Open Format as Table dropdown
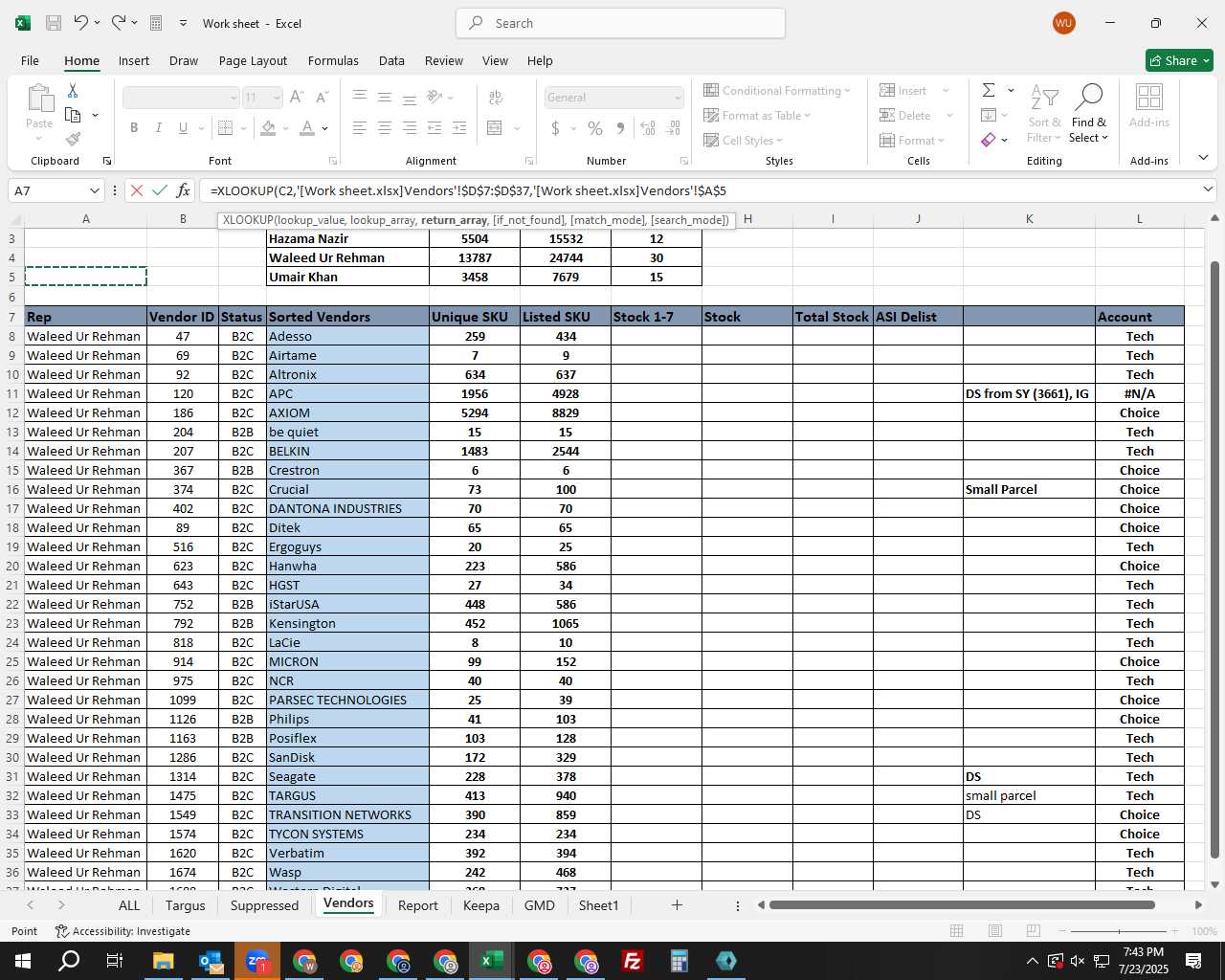Viewport: 1225px width, 980px height. (757, 115)
